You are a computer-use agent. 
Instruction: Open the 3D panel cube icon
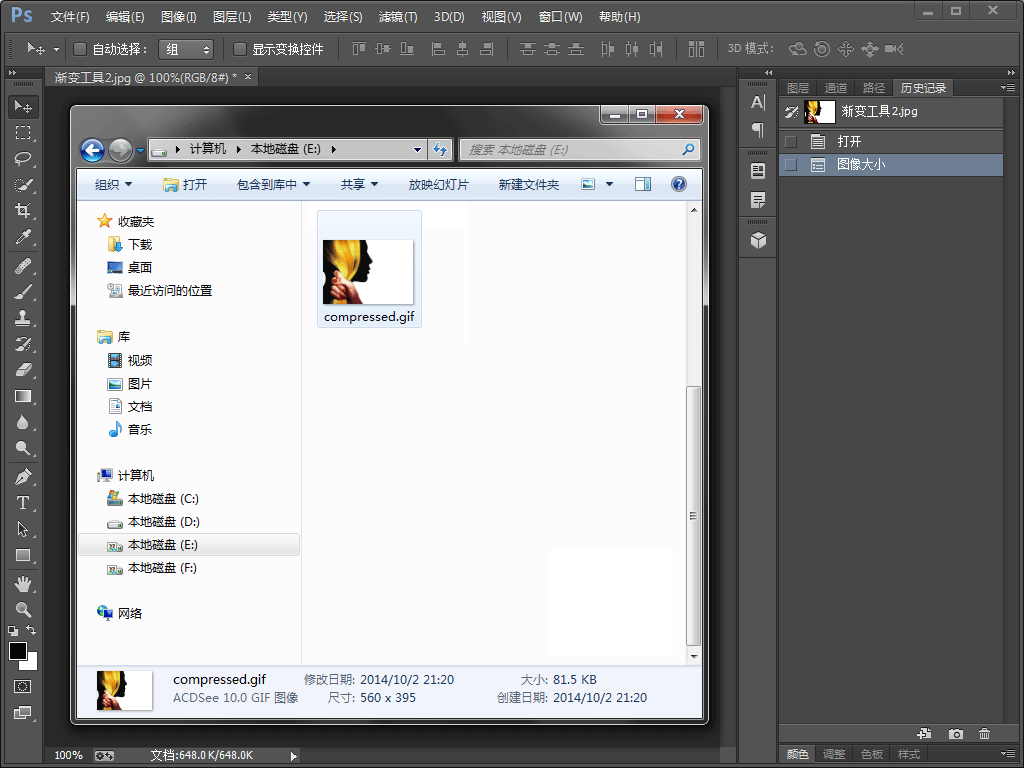click(758, 240)
